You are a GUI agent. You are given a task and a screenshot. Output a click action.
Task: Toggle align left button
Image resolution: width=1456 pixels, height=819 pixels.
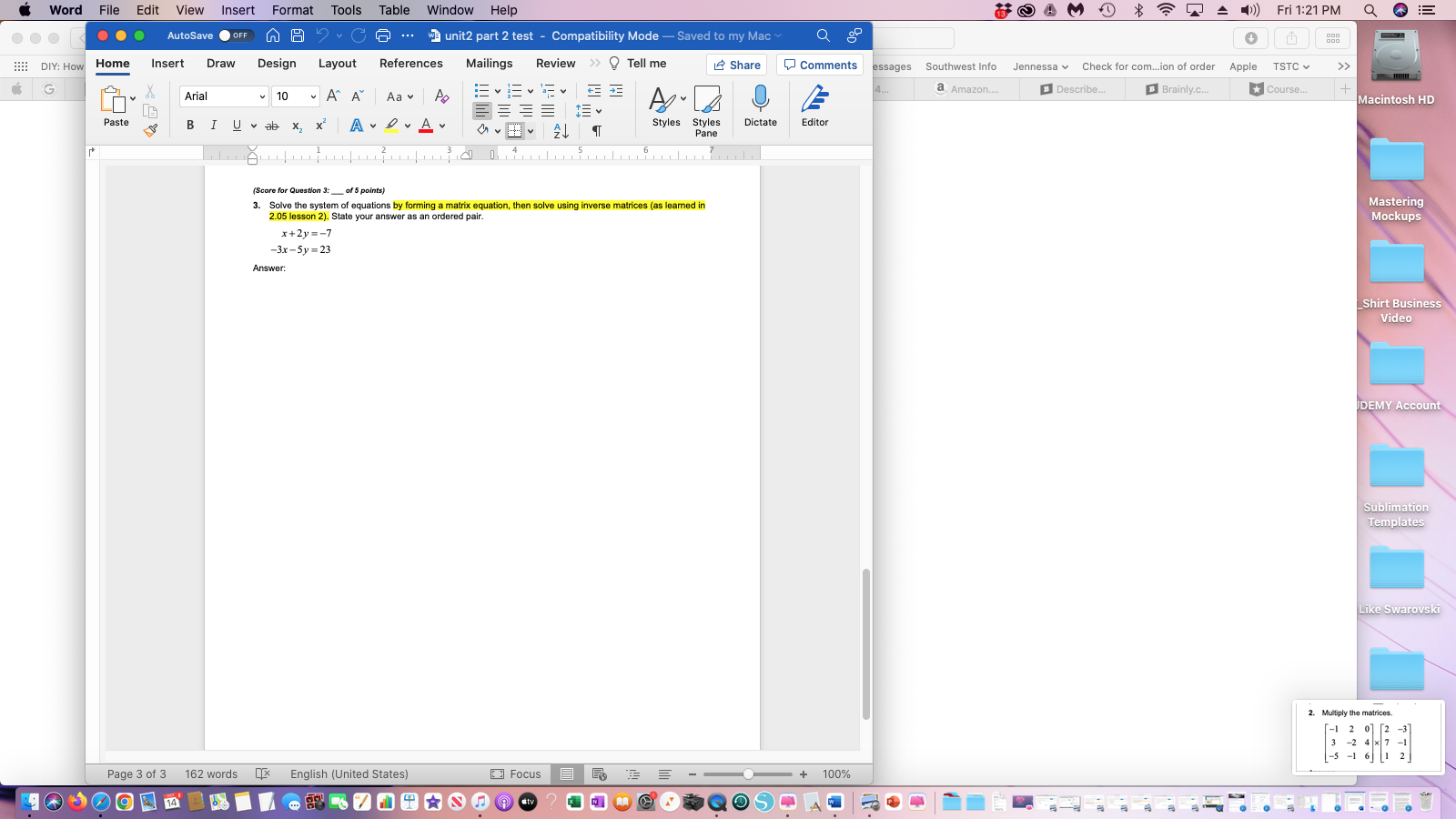482,110
